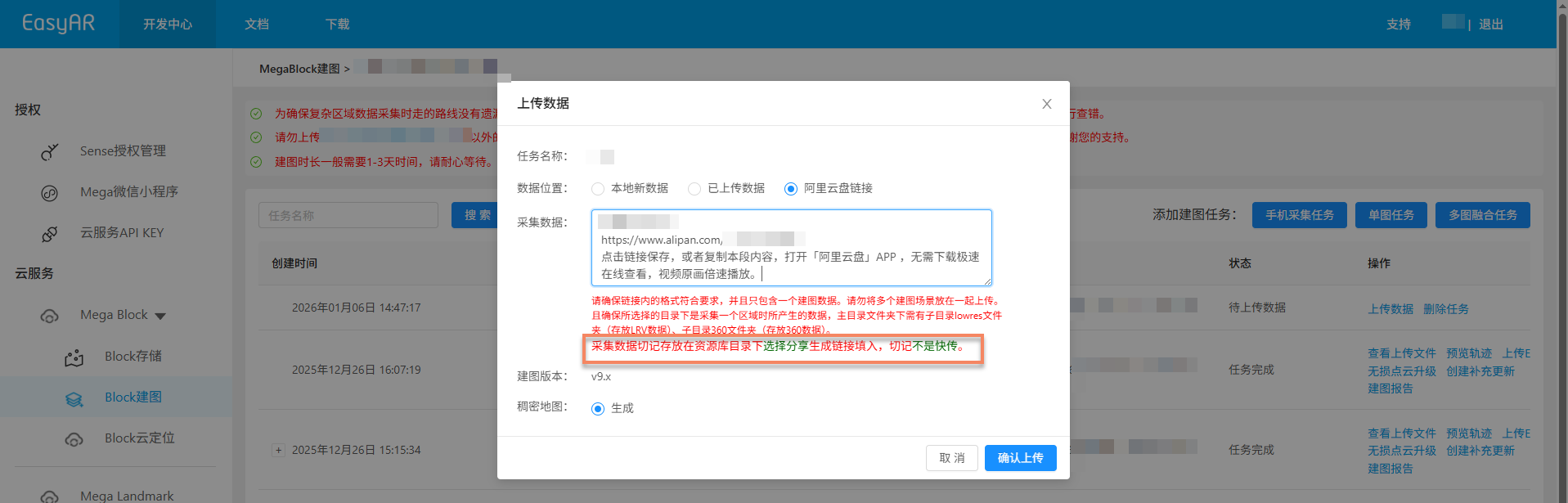Screen dimensions: 1568x503
Task: Click into the 采集数据 textarea
Action: (x=792, y=248)
